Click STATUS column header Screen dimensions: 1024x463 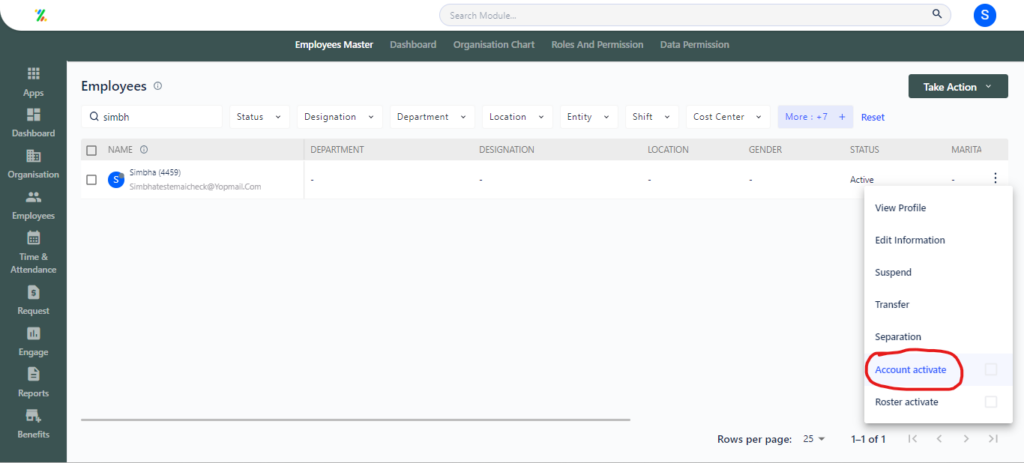[x=864, y=150]
